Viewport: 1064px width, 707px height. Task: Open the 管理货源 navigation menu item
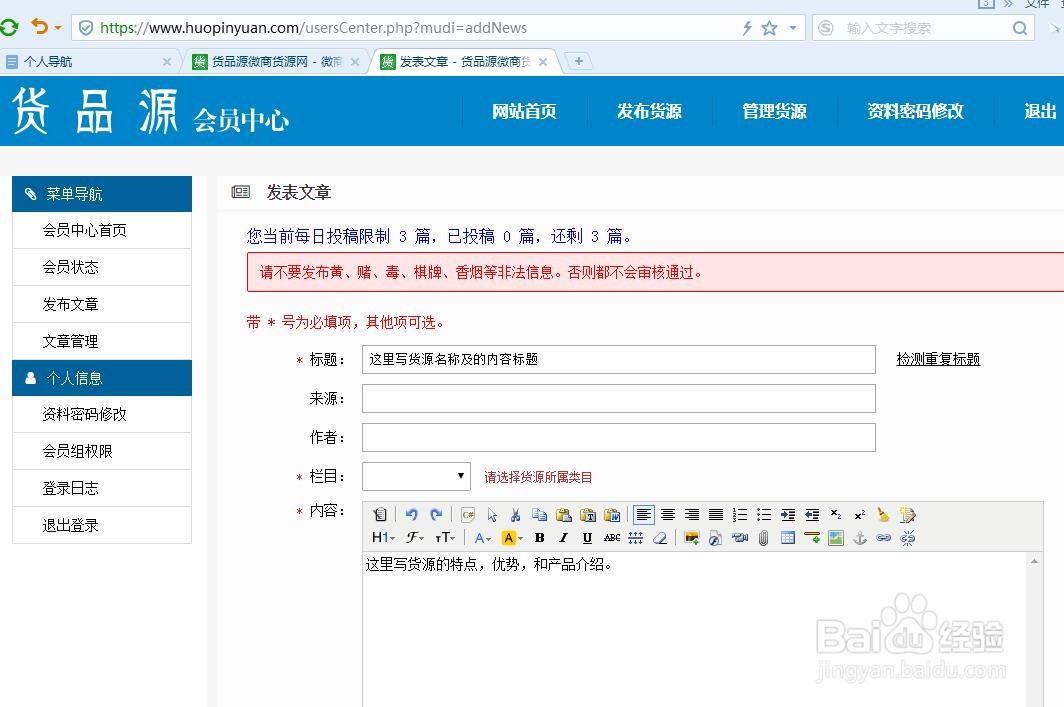point(775,111)
